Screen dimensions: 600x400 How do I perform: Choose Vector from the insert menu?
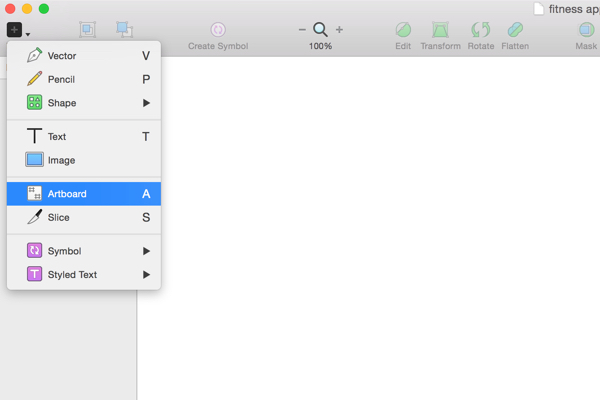click(x=84, y=56)
